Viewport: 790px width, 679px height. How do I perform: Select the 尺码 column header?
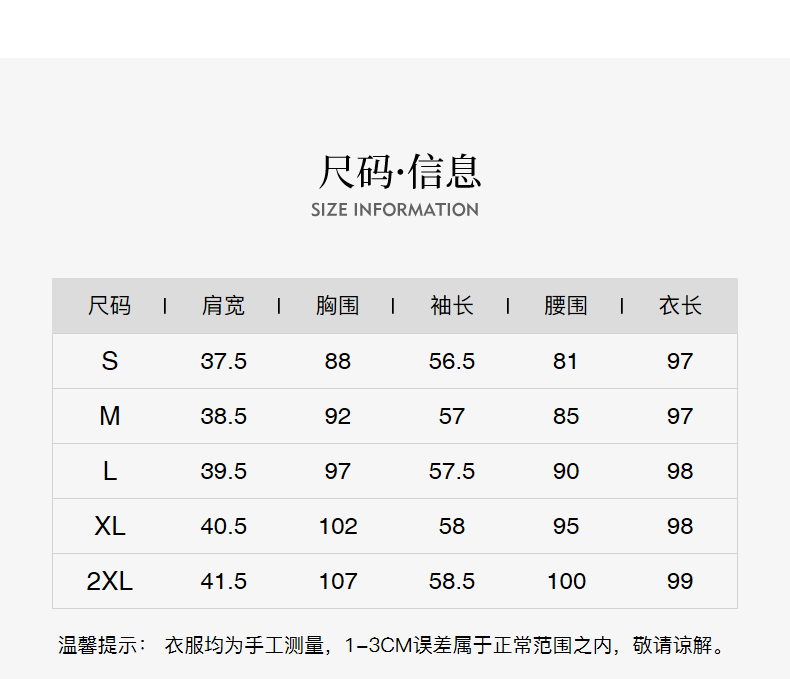(x=109, y=306)
